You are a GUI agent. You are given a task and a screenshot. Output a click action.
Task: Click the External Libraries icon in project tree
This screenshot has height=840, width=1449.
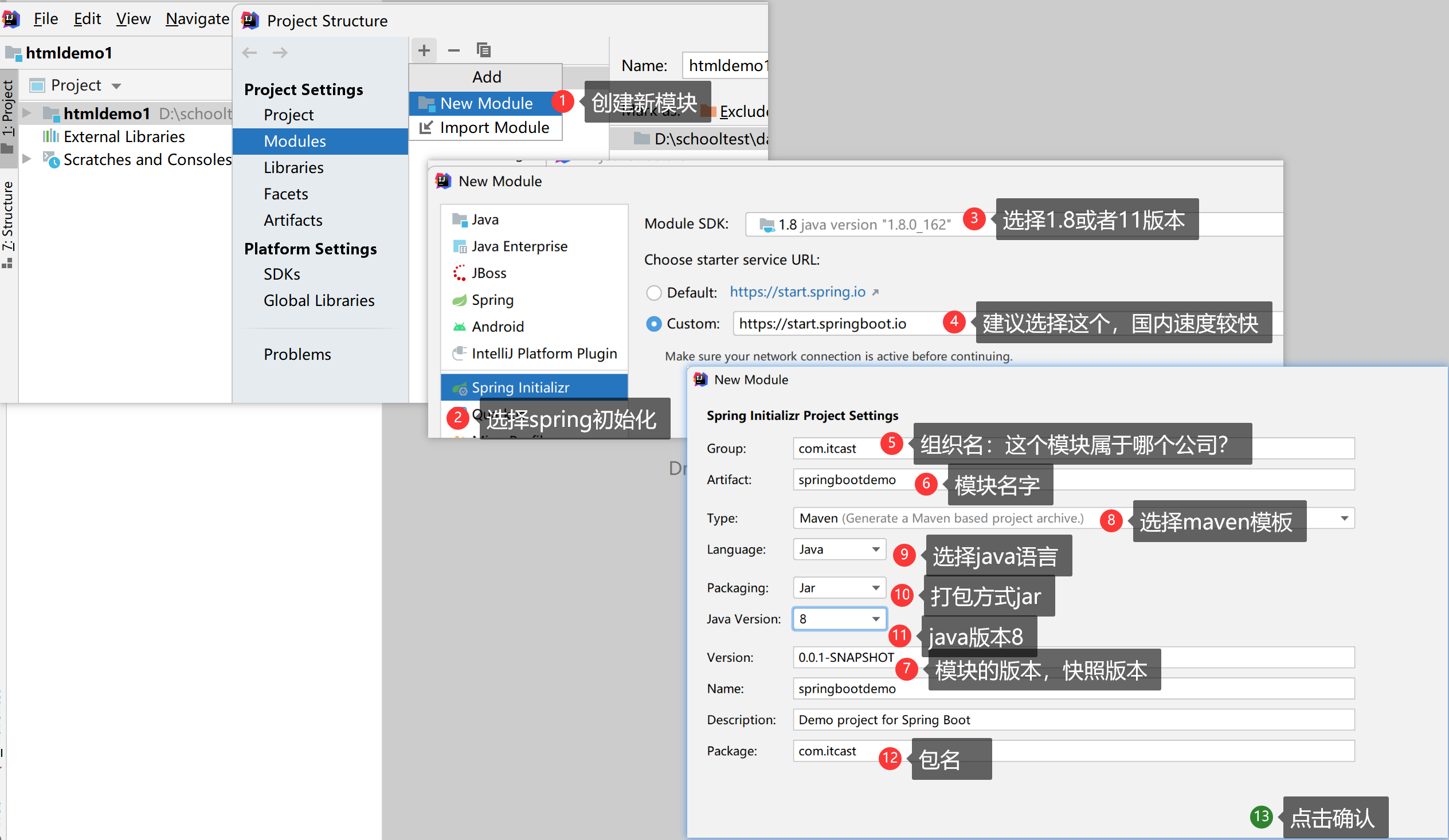(x=50, y=136)
